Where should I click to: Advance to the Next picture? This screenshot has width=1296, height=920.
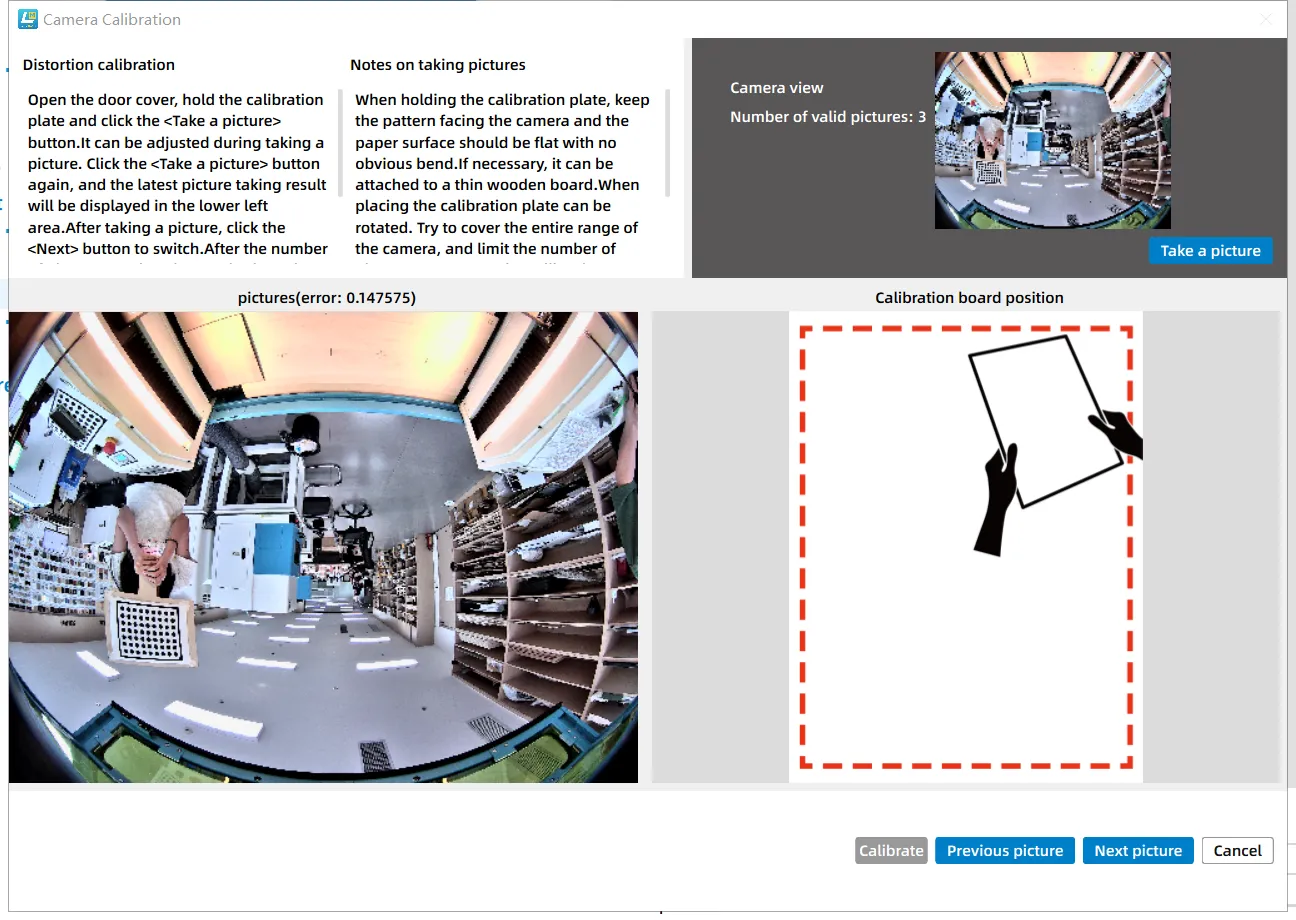pos(1137,851)
